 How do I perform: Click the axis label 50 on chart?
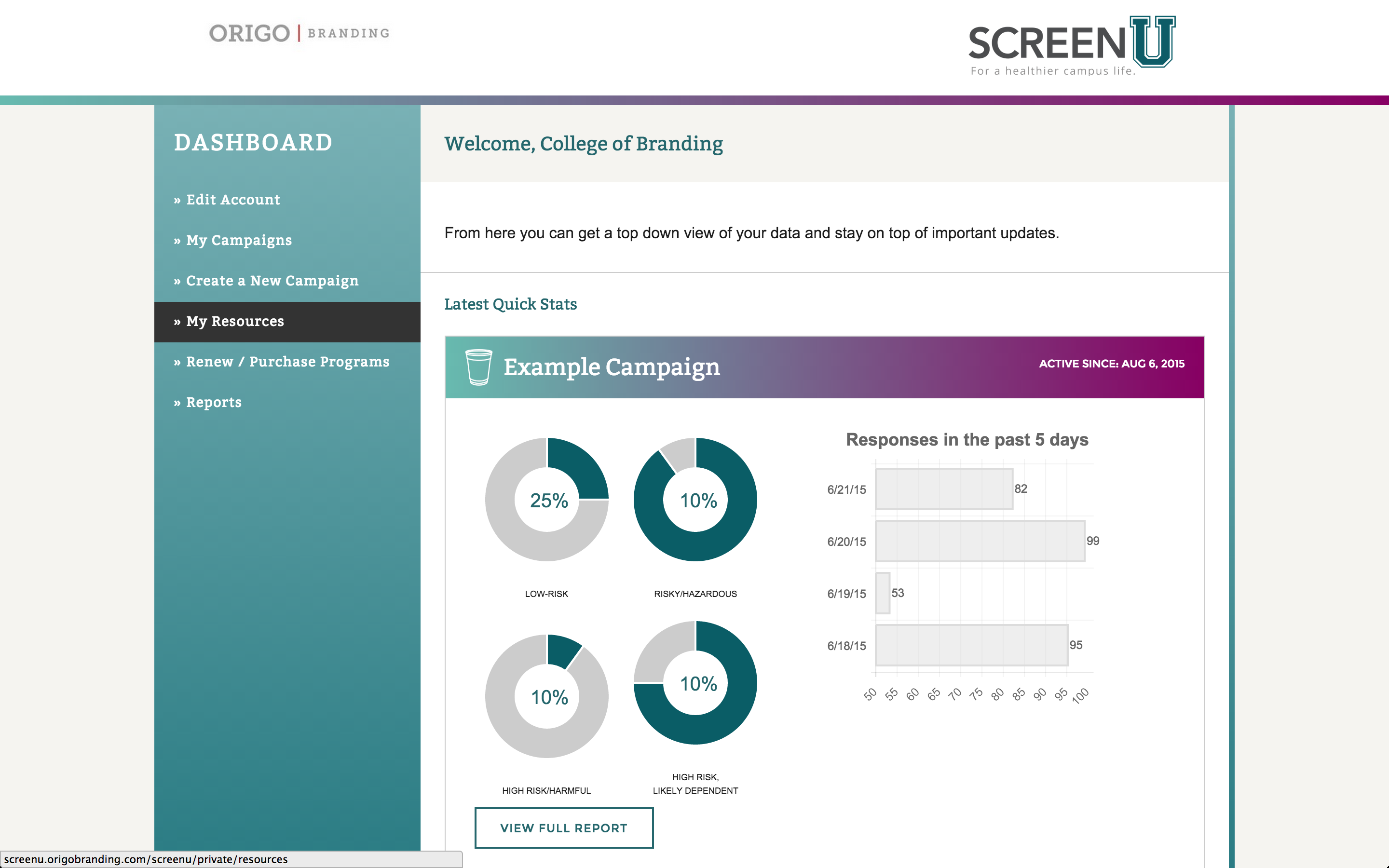pyautogui.click(x=870, y=694)
